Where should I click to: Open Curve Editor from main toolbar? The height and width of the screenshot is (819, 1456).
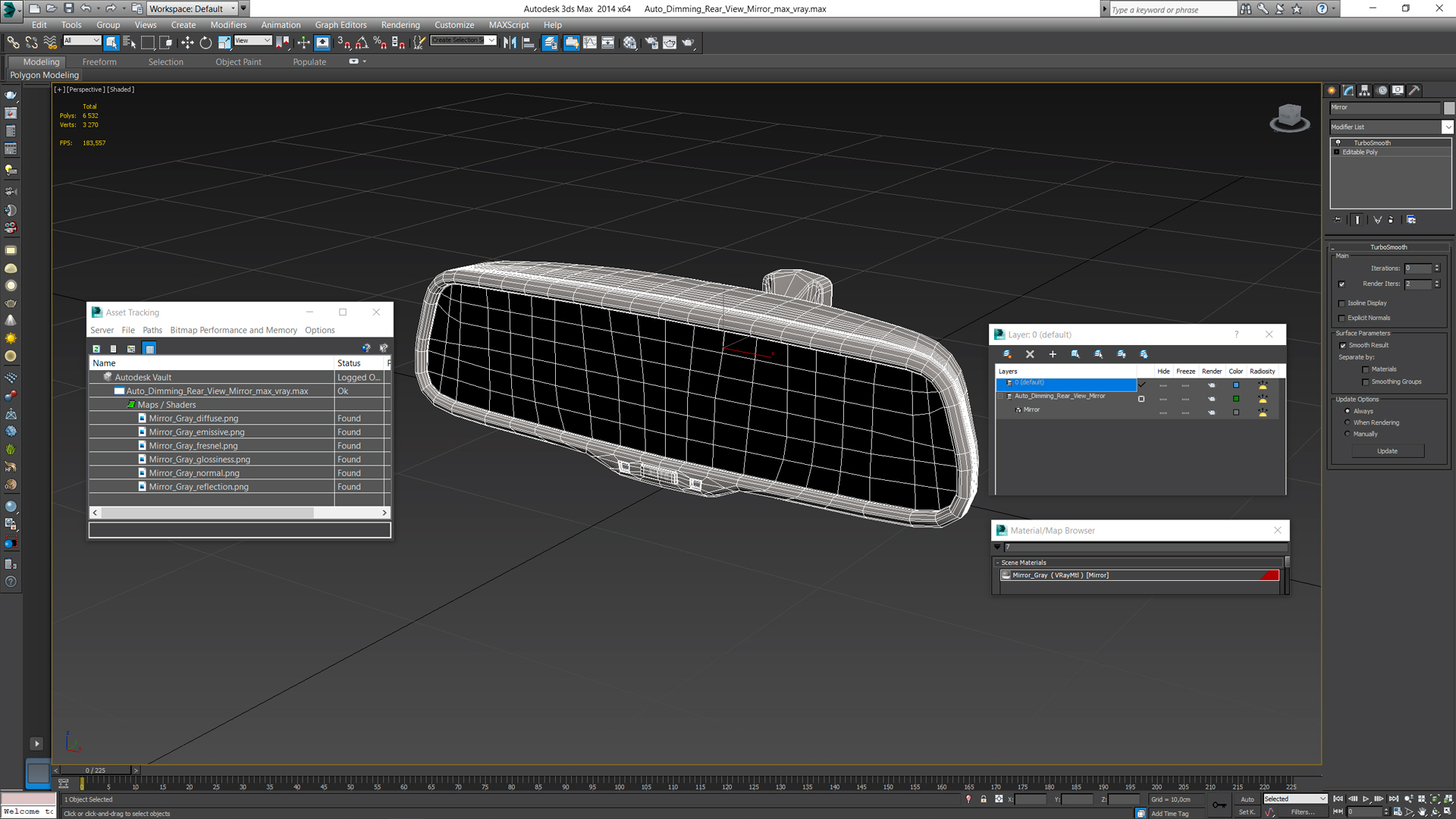pos(589,43)
